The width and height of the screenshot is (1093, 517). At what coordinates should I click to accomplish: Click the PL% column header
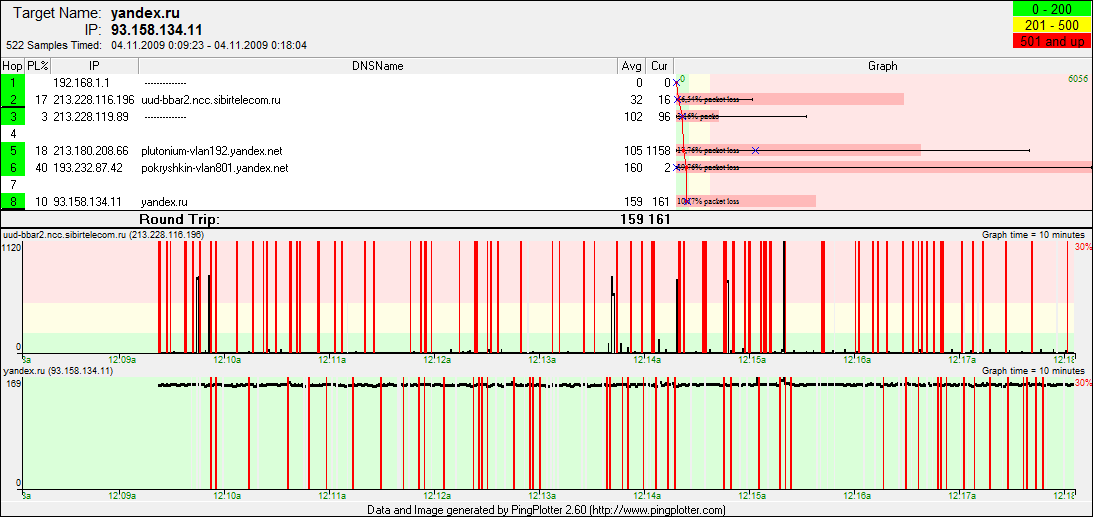pyautogui.click(x=37, y=66)
